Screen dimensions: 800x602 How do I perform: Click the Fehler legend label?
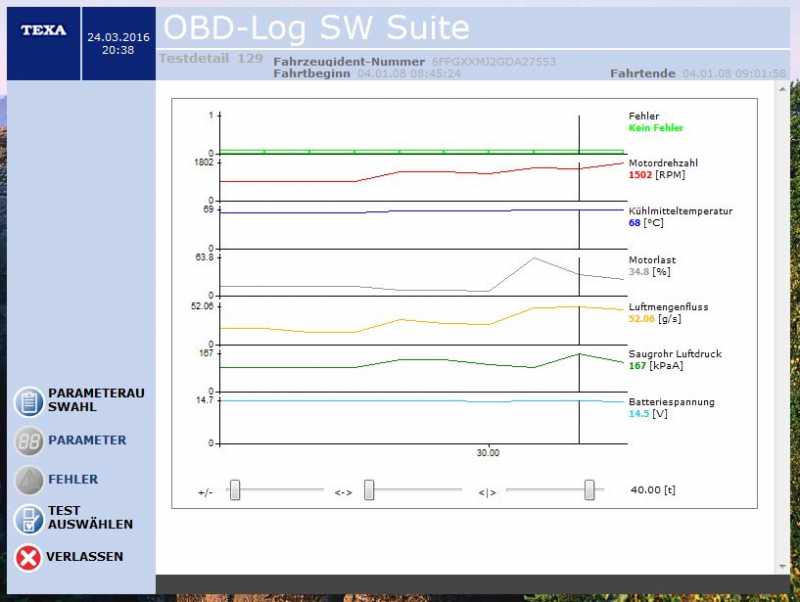pos(643,116)
